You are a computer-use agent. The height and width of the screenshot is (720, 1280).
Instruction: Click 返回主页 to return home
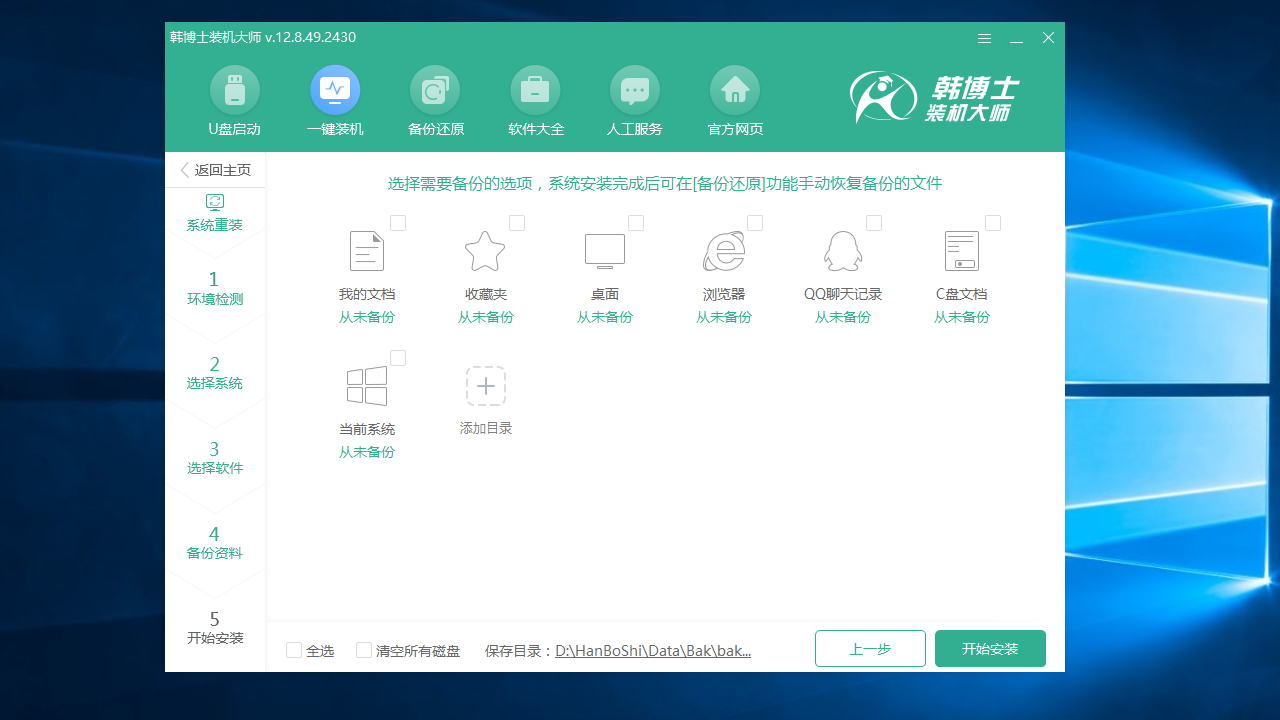point(213,169)
